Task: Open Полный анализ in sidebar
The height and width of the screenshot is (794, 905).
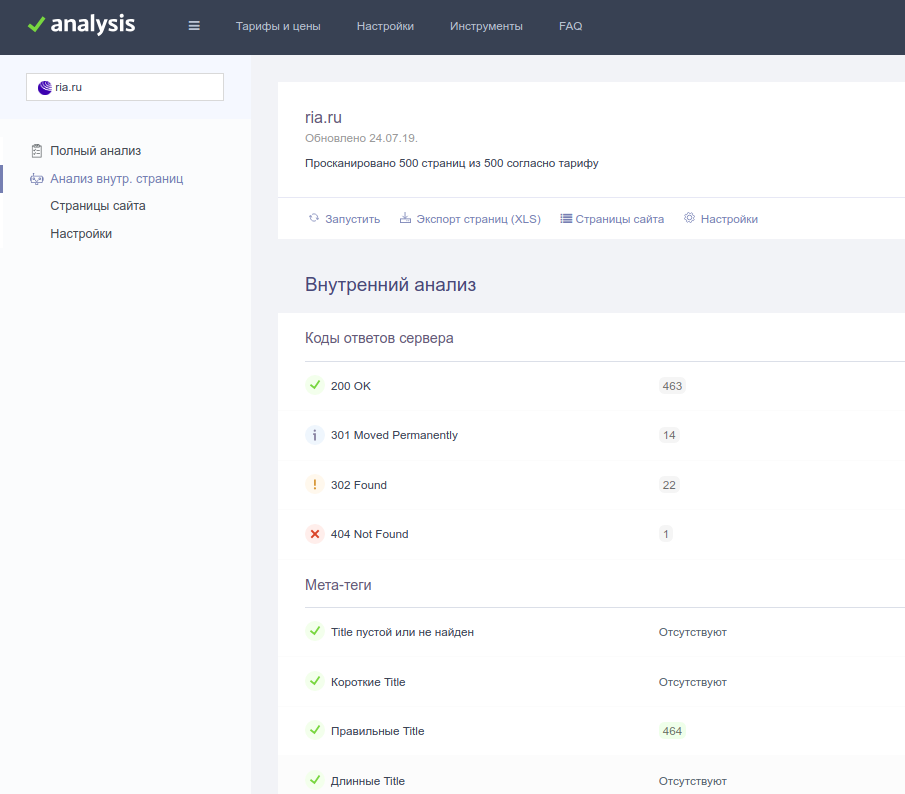Action: click(96, 151)
